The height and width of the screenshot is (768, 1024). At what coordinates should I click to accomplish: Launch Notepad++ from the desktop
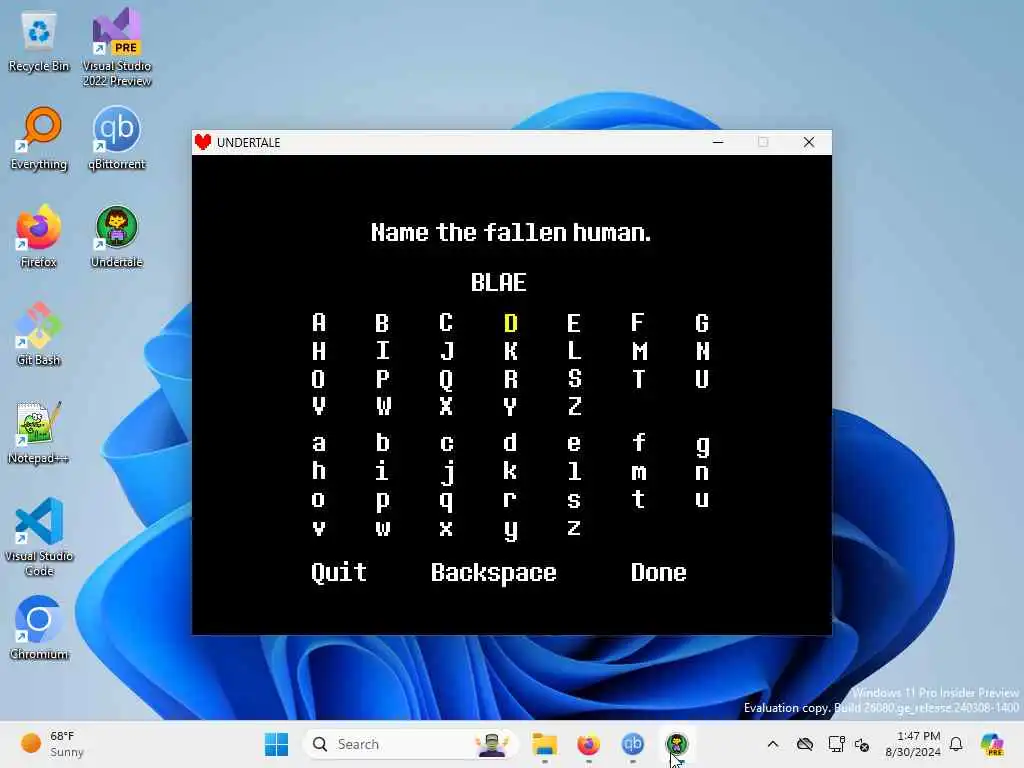point(39,432)
